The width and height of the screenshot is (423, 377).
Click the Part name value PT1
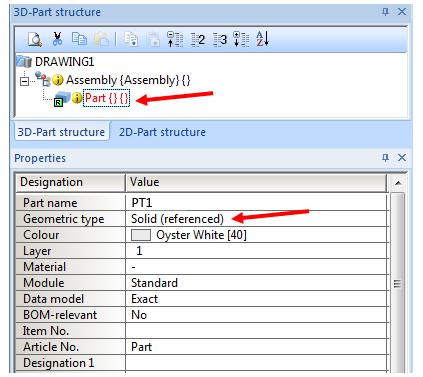point(142,203)
